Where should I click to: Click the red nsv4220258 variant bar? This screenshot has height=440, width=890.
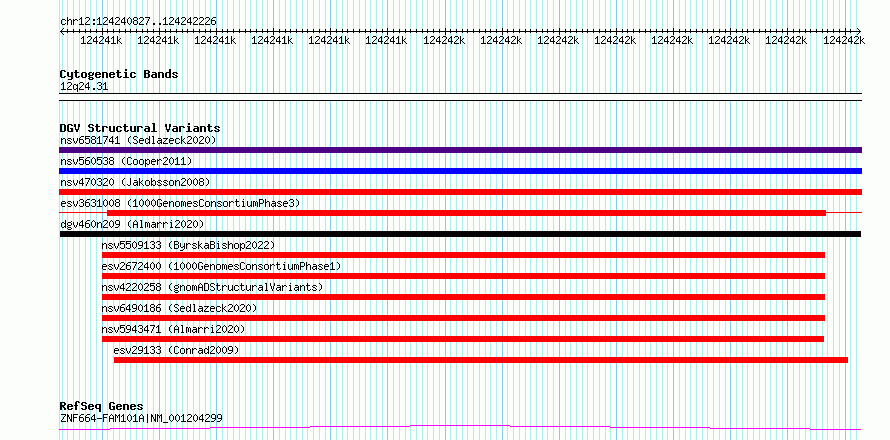pyautogui.click(x=463, y=297)
